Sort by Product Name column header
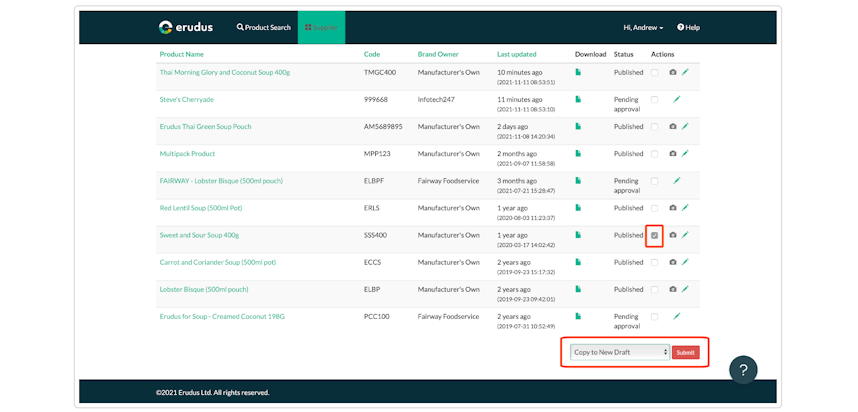858x412 pixels. 182,54
